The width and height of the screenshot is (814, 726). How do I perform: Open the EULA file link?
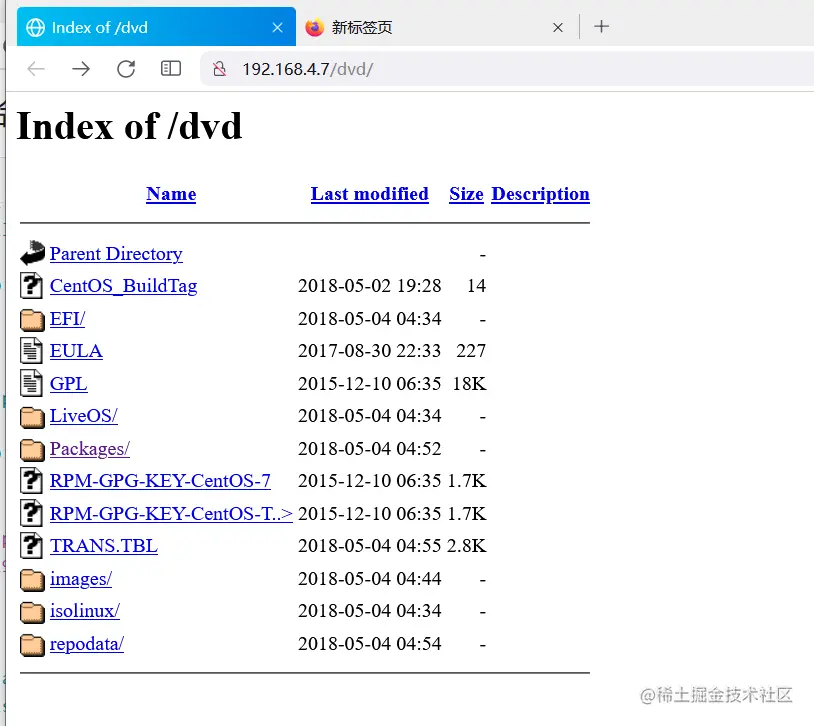[76, 351]
